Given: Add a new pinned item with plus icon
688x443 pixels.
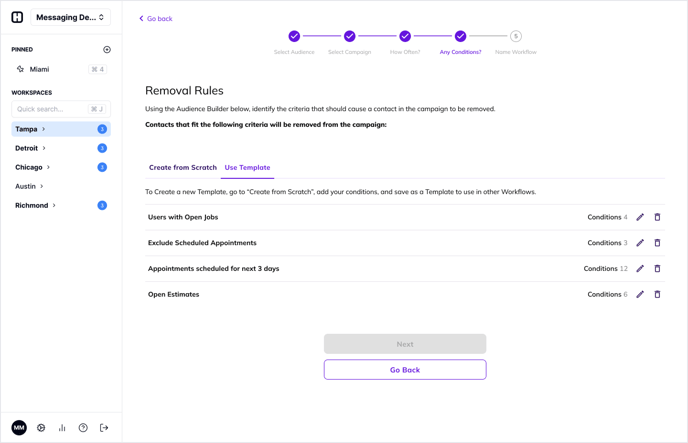Looking at the screenshot, I should 107,50.
